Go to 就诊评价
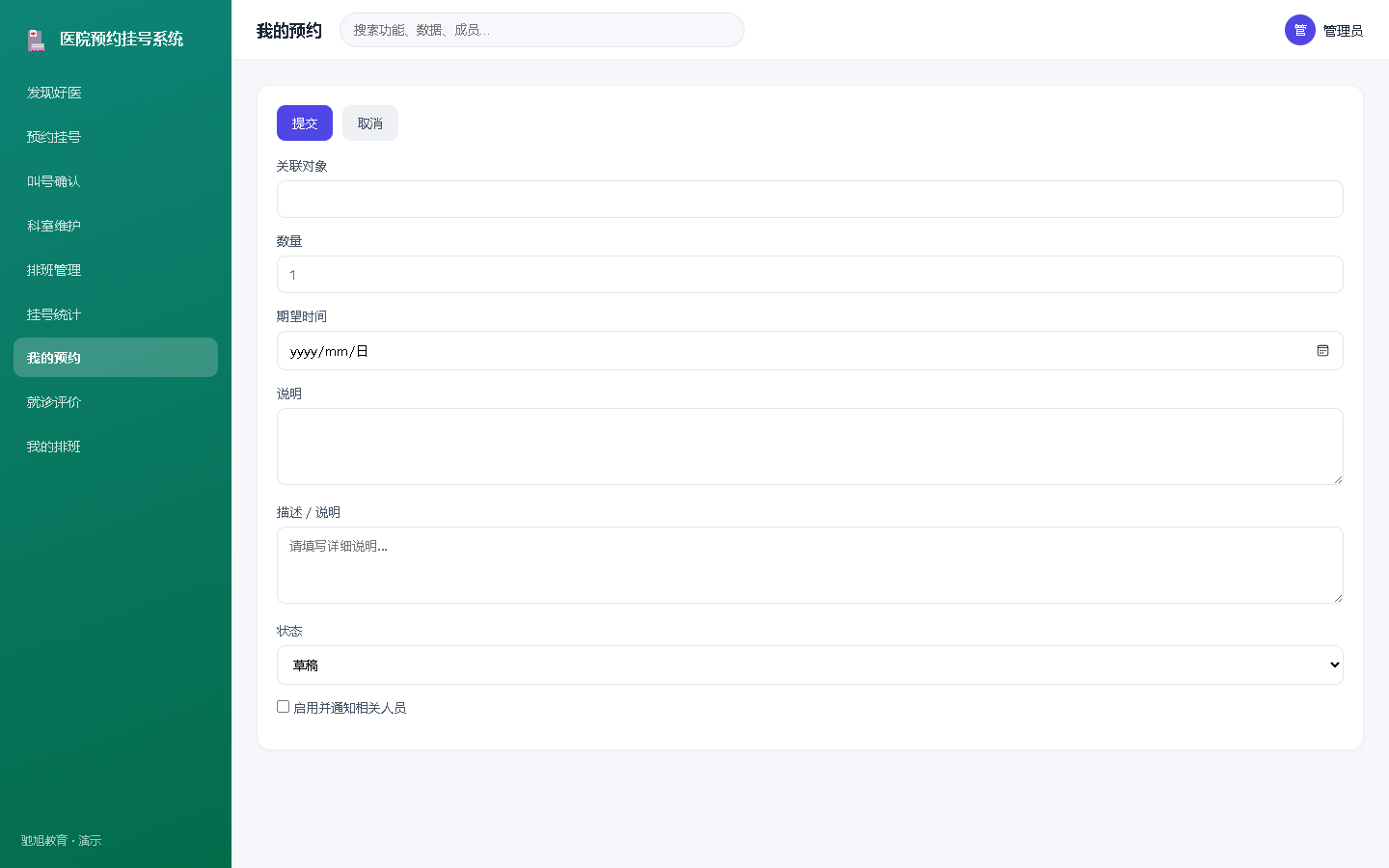1389x868 pixels. point(116,402)
